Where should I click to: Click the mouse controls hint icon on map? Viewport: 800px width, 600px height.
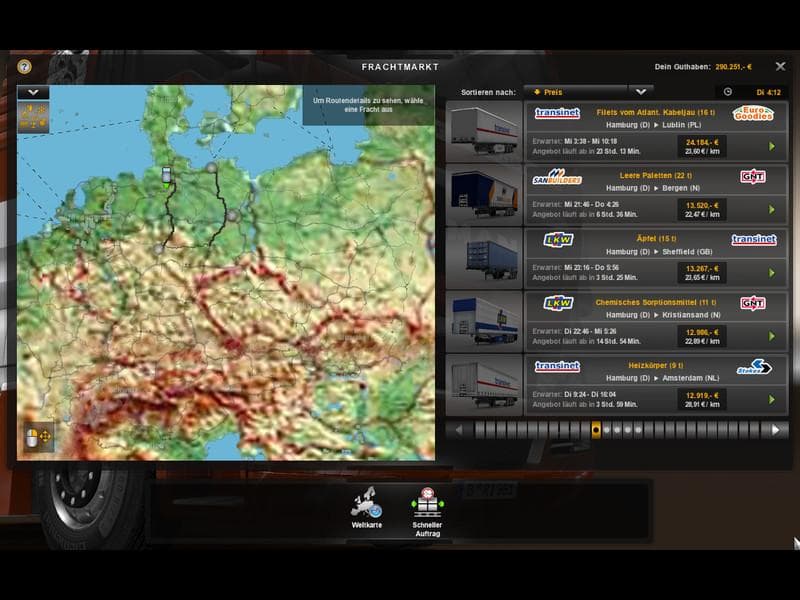(39, 437)
